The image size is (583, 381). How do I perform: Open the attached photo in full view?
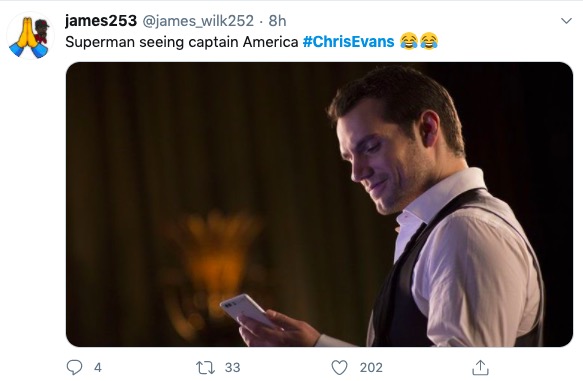(319, 204)
